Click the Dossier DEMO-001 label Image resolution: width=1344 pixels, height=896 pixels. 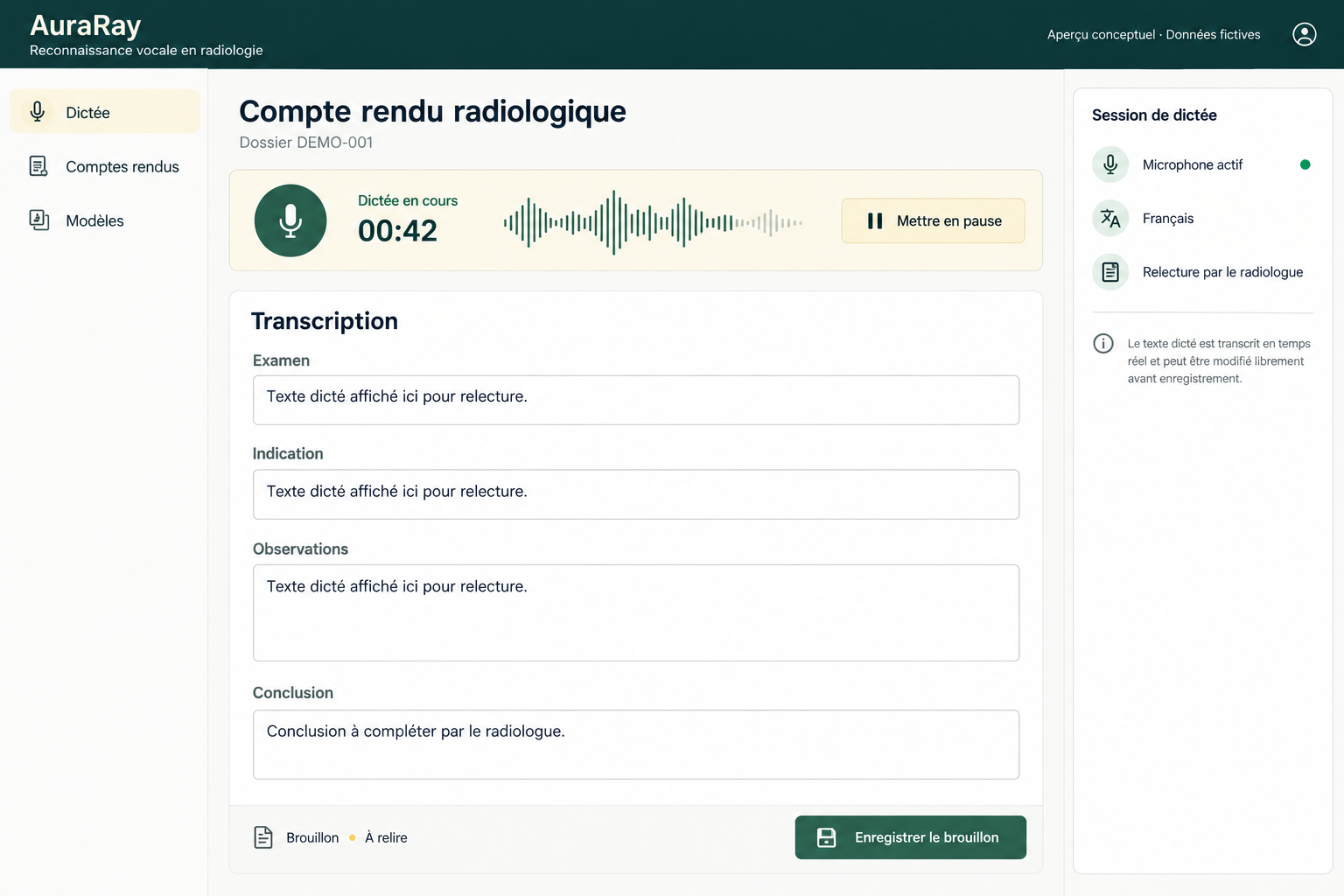(306, 142)
